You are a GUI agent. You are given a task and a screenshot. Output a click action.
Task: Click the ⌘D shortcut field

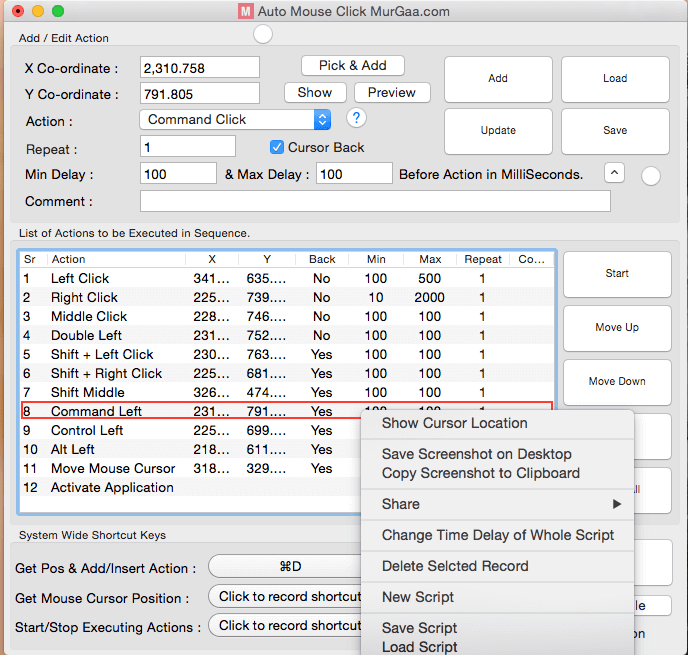285,566
